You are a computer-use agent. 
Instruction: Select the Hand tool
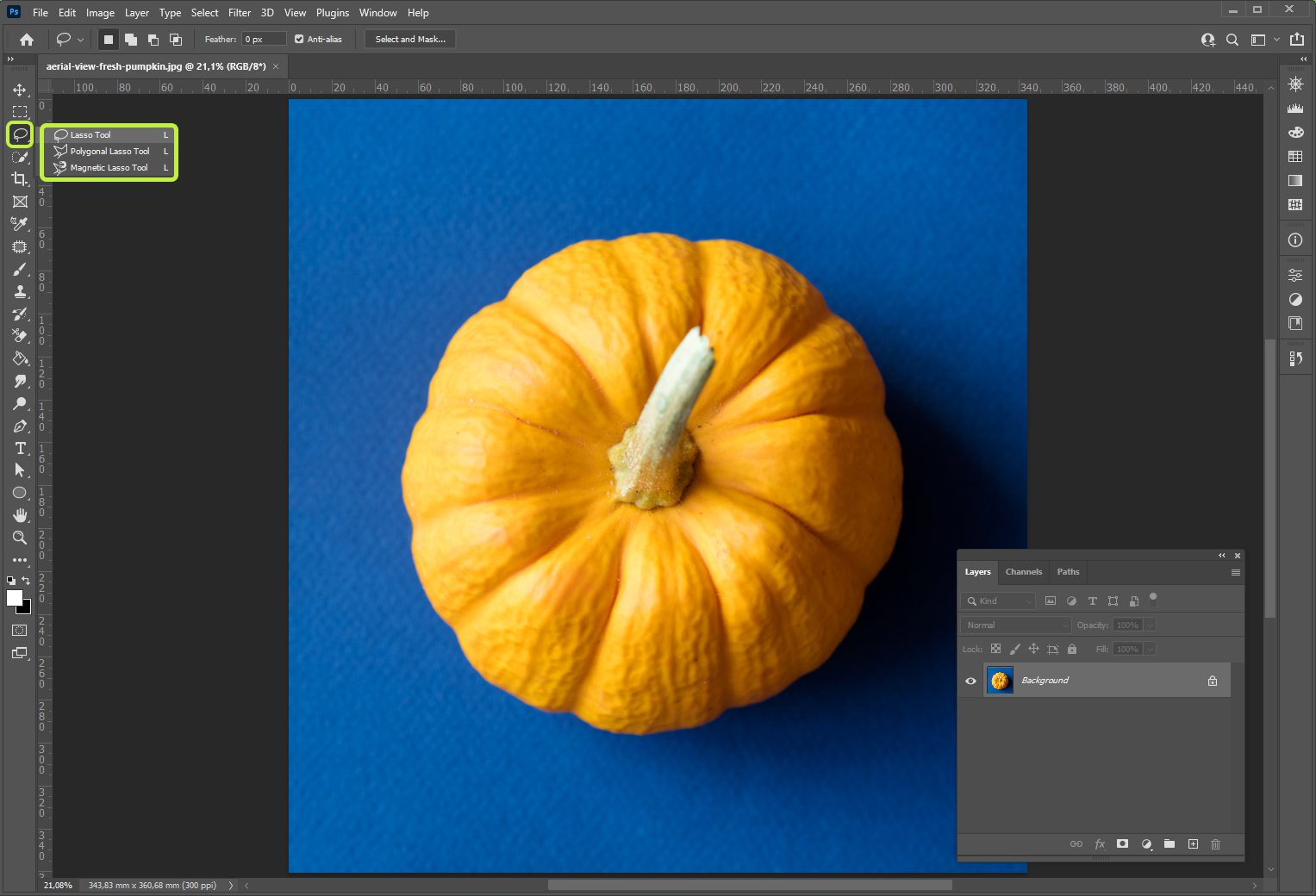20,515
